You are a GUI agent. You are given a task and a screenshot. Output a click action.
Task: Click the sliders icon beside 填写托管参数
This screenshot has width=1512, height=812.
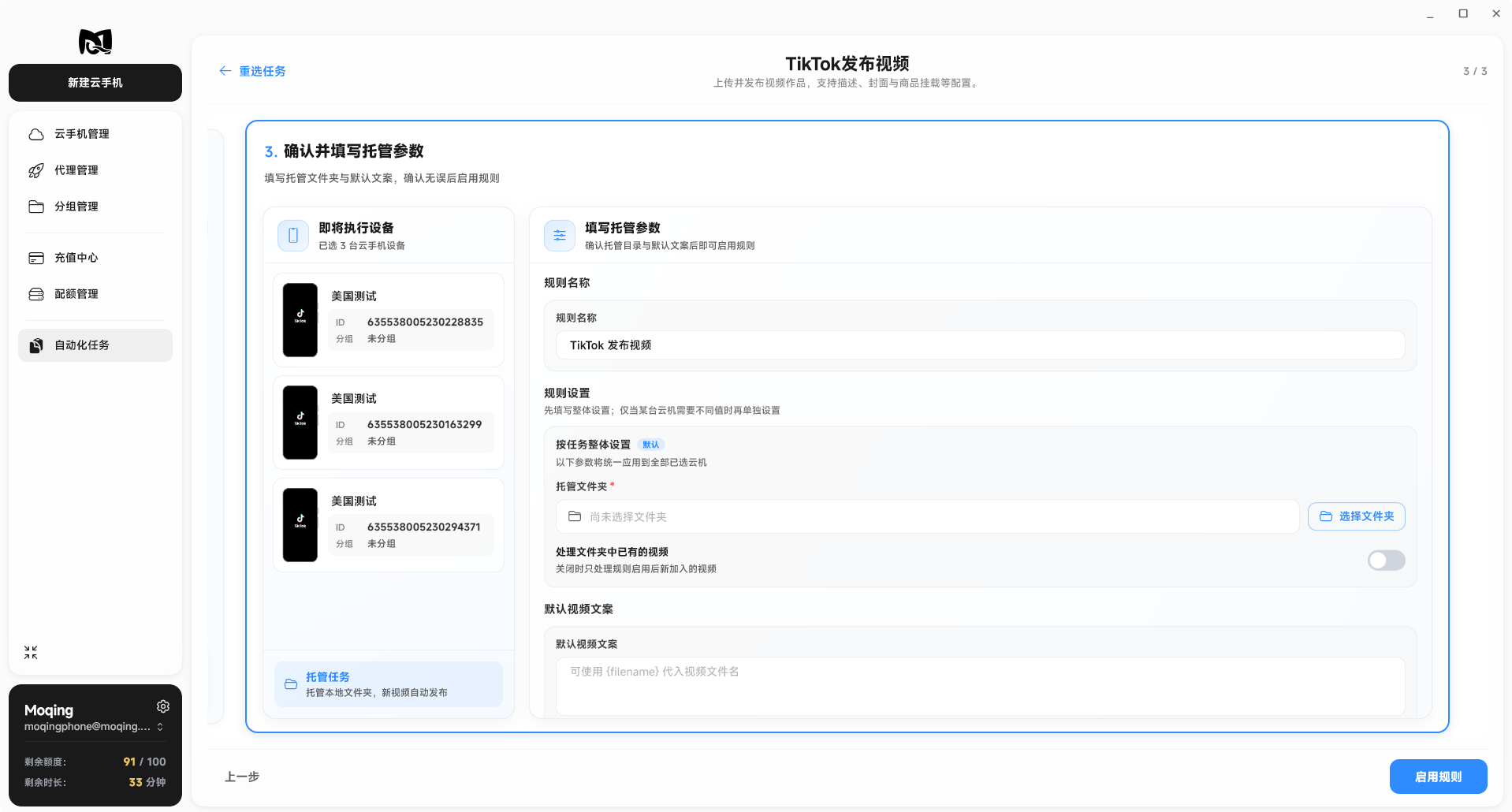tap(560, 236)
